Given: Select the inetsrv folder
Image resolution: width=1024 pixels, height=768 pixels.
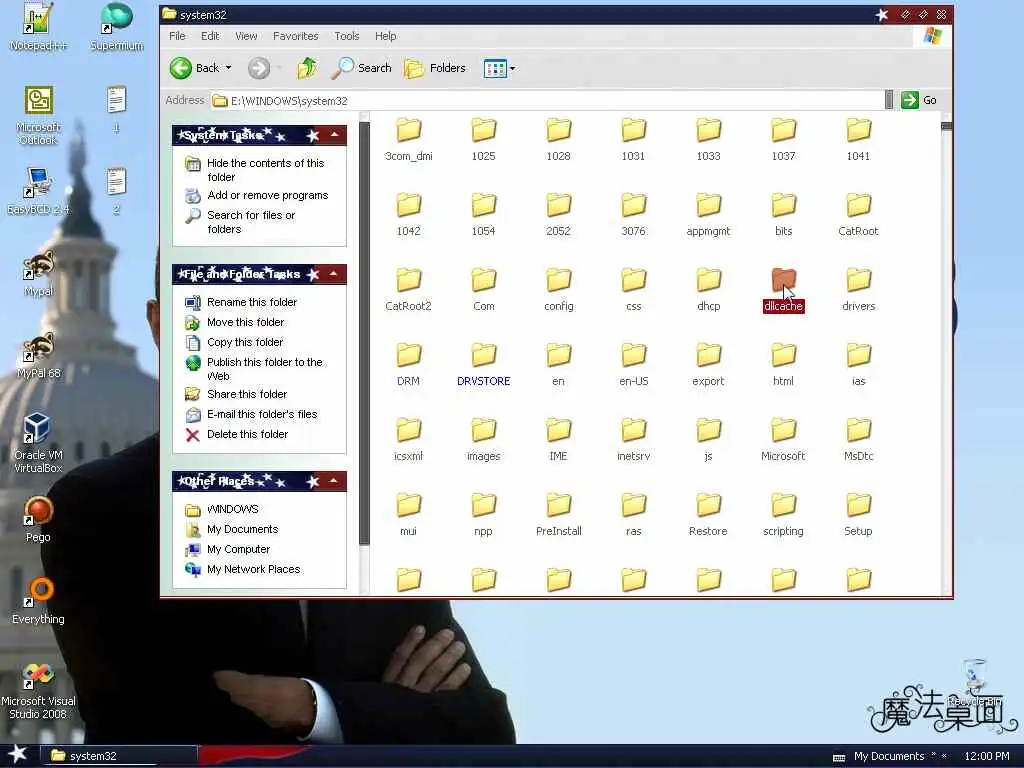Looking at the screenshot, I should coord(633,440).
